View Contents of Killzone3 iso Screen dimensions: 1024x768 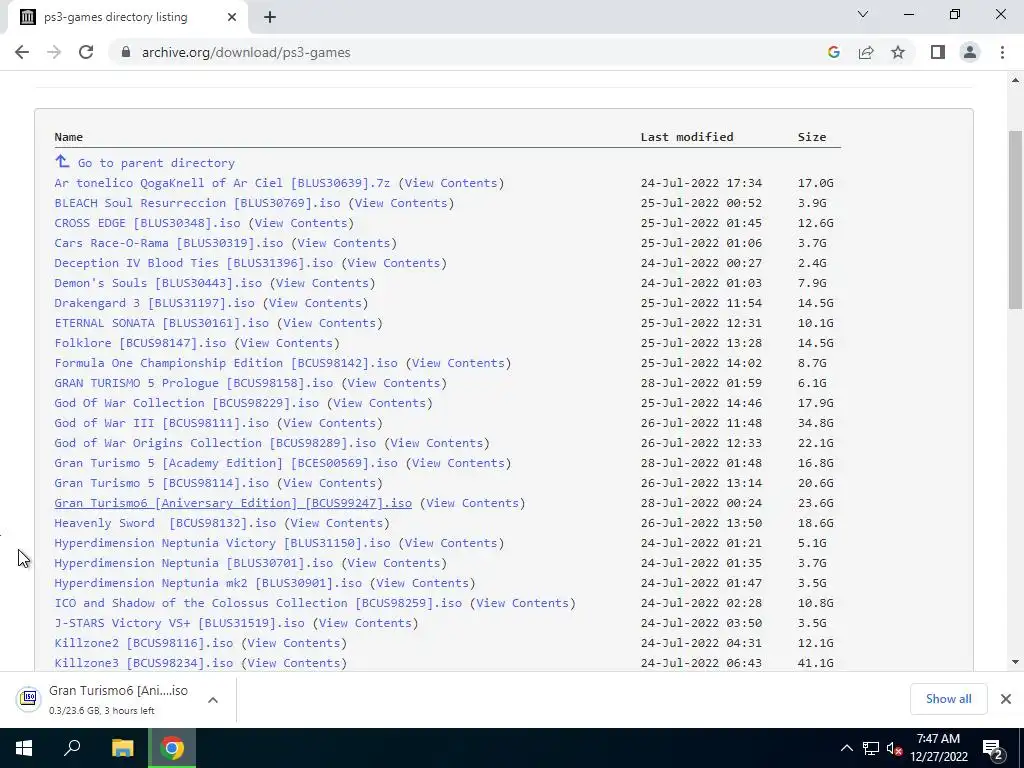coord(293,664)
